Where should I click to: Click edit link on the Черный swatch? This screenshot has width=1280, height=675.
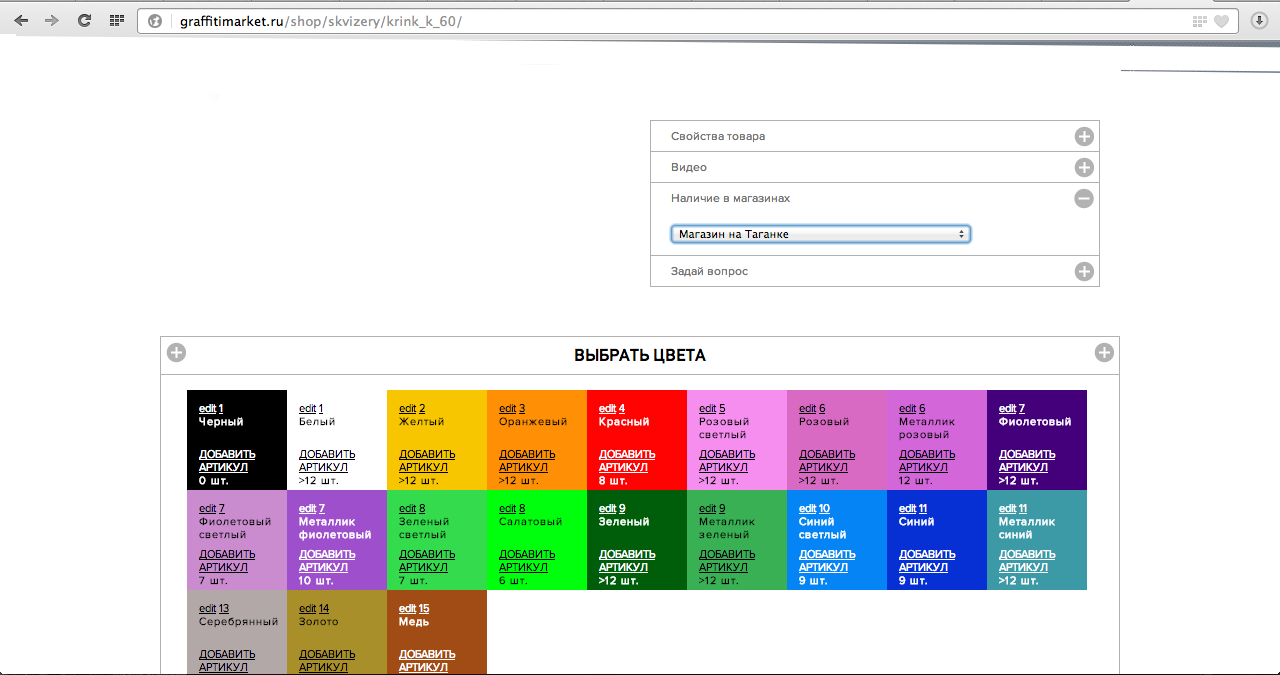207,409
